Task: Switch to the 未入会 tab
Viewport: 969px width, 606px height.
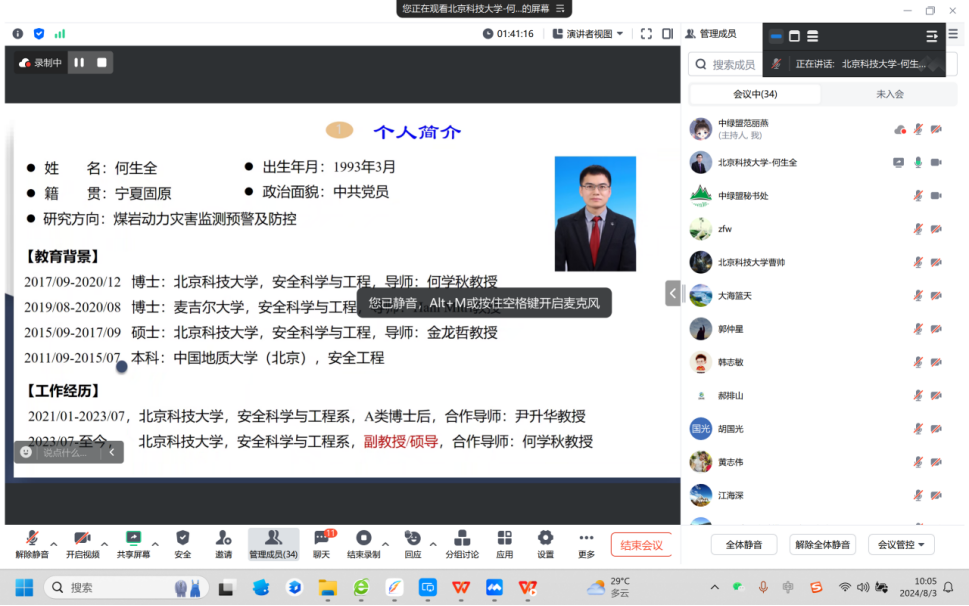Action: tap(889, 94)
